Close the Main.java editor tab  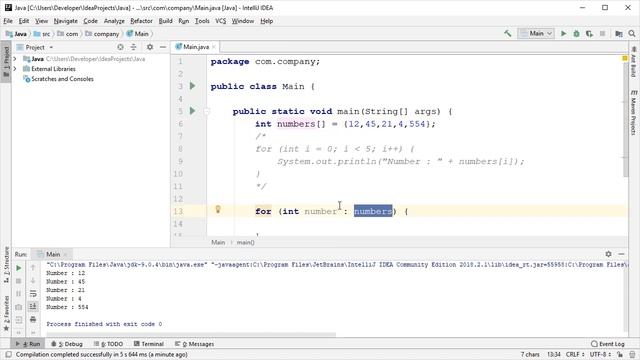pos(213,47)
